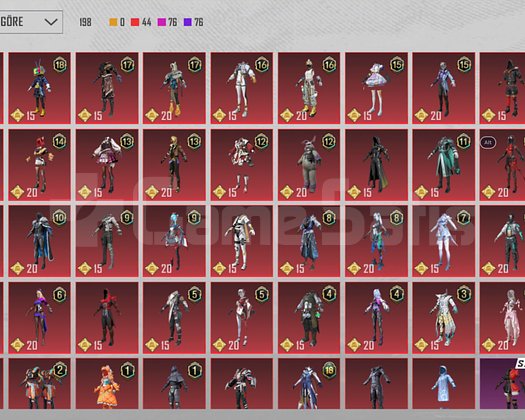This screenshot has width=525, height=420.
Task: Click the level 14 badge on red-haired outfit
Action: pyautogui.click(x=60, y=142)
